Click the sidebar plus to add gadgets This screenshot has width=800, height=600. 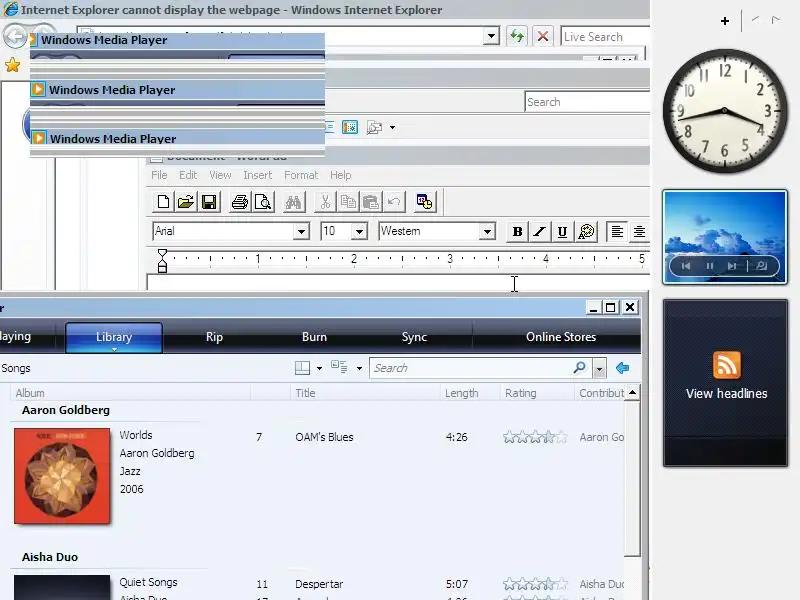tap(724, 21)
